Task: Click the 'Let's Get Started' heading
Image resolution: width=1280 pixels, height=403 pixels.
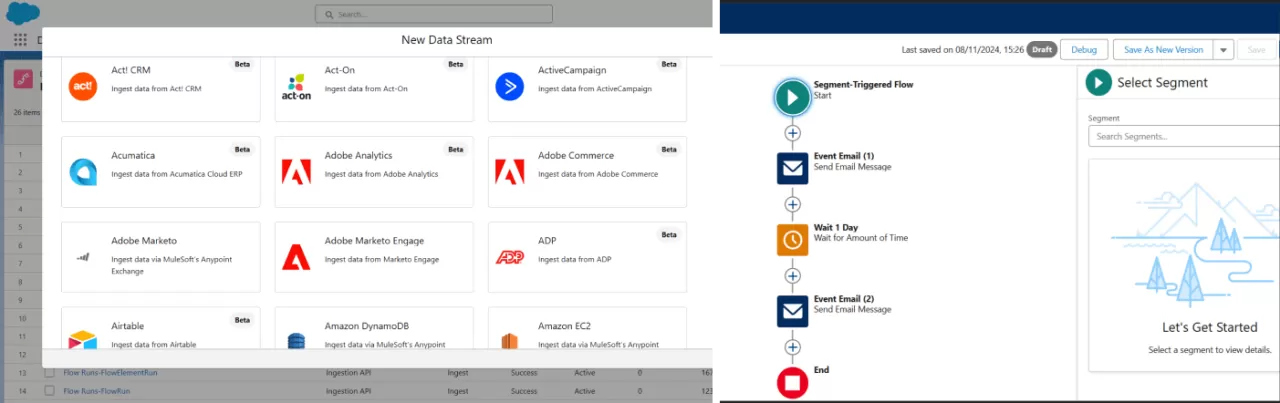Action: pos(1208,327)
